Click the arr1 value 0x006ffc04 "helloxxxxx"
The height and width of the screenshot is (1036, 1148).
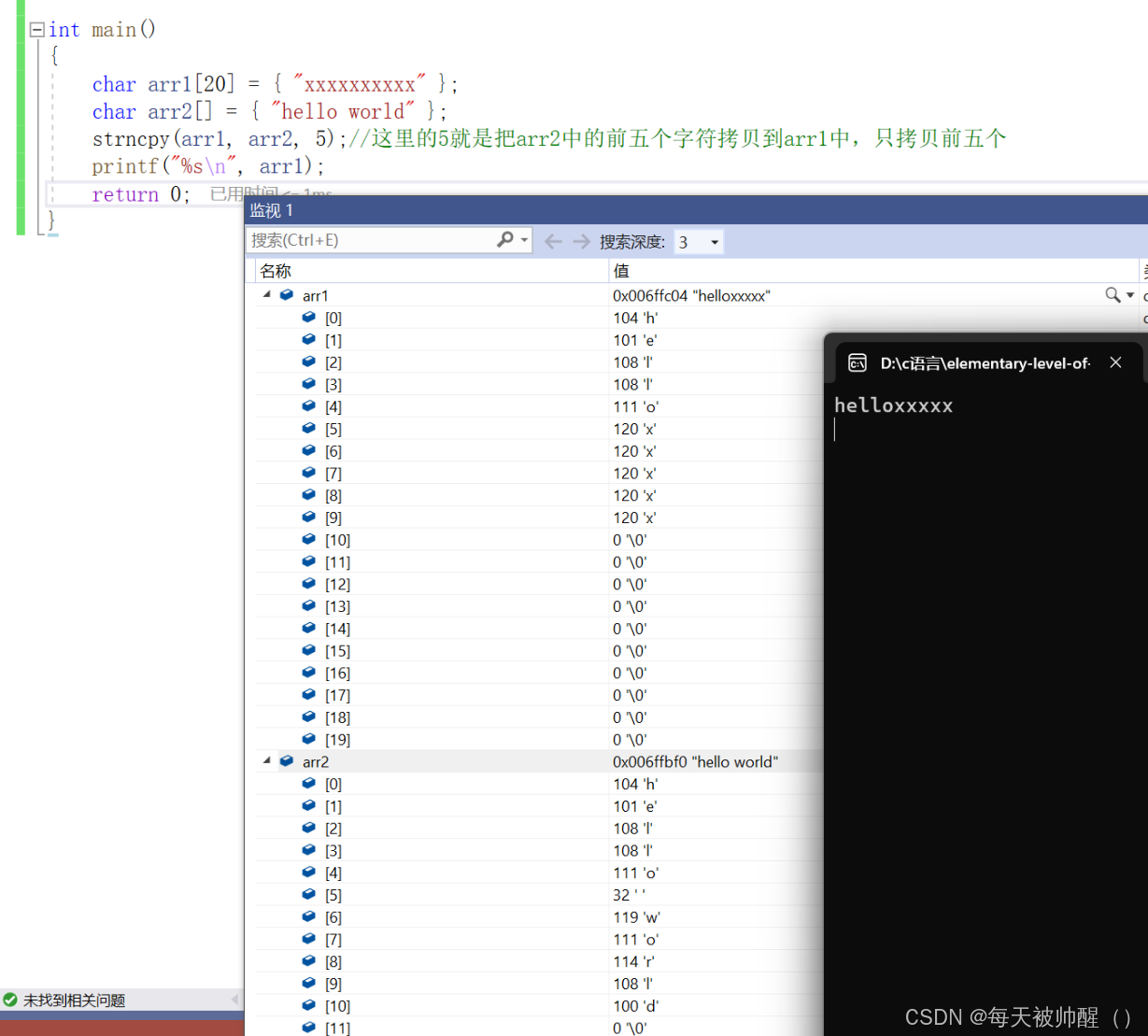pos(691,295)
